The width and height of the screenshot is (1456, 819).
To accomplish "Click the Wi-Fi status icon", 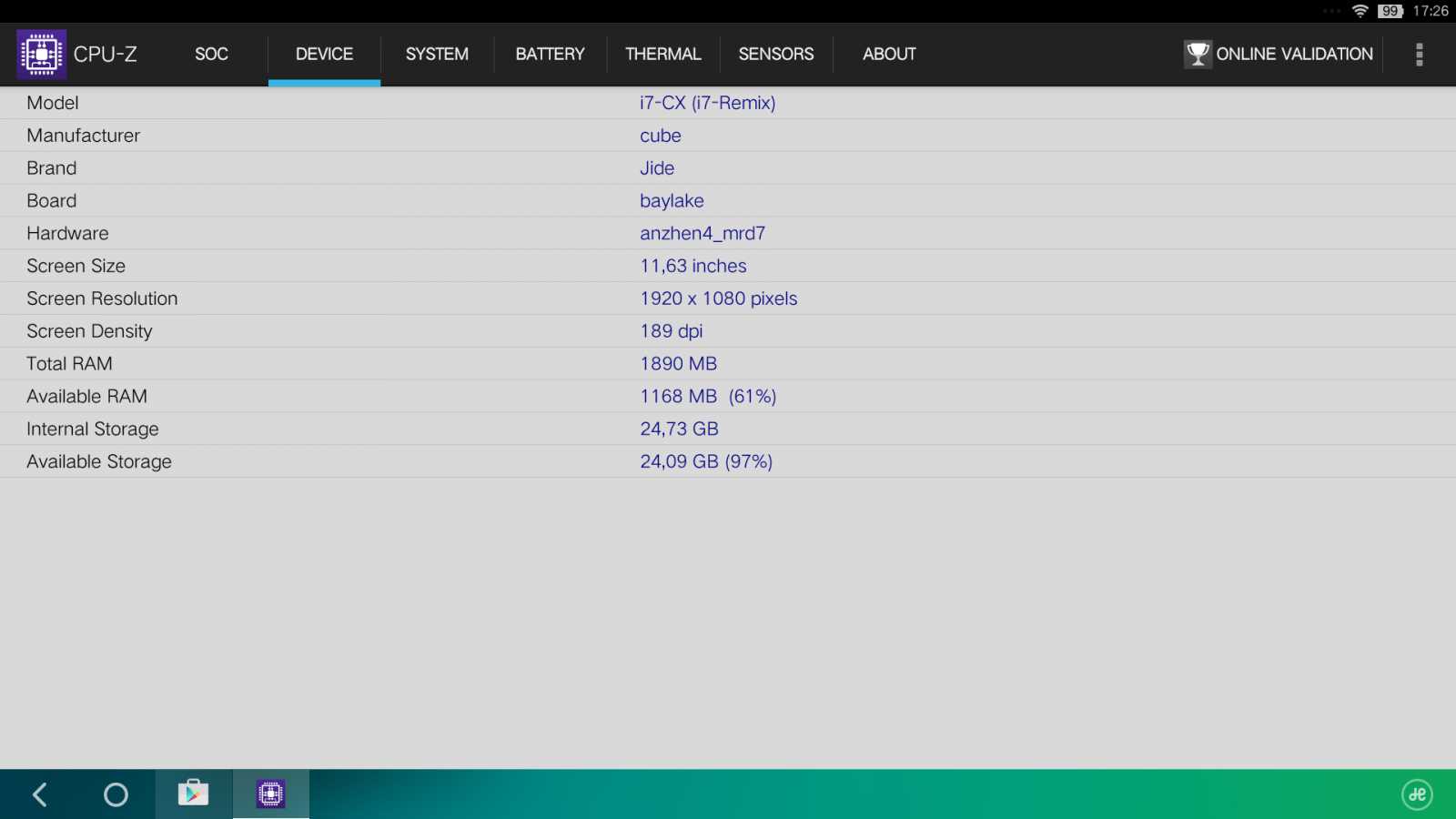I will (1360, 11).
